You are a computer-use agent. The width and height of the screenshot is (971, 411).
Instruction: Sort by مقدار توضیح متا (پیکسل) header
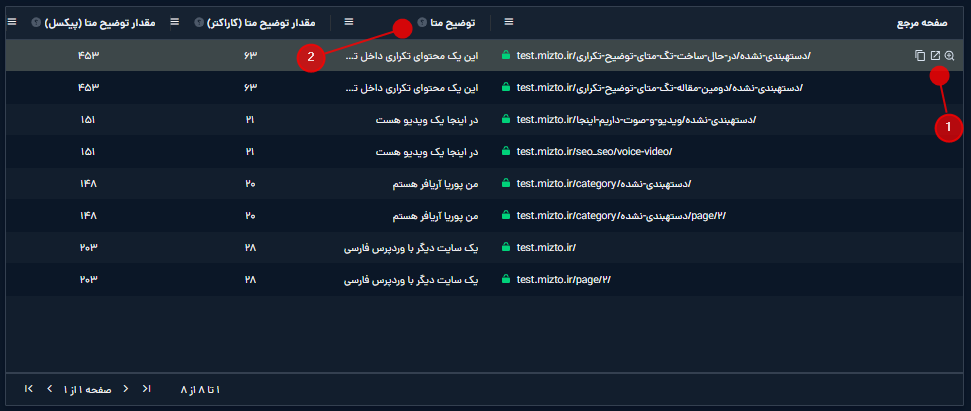pyautogui.click(x=99, y=23)
